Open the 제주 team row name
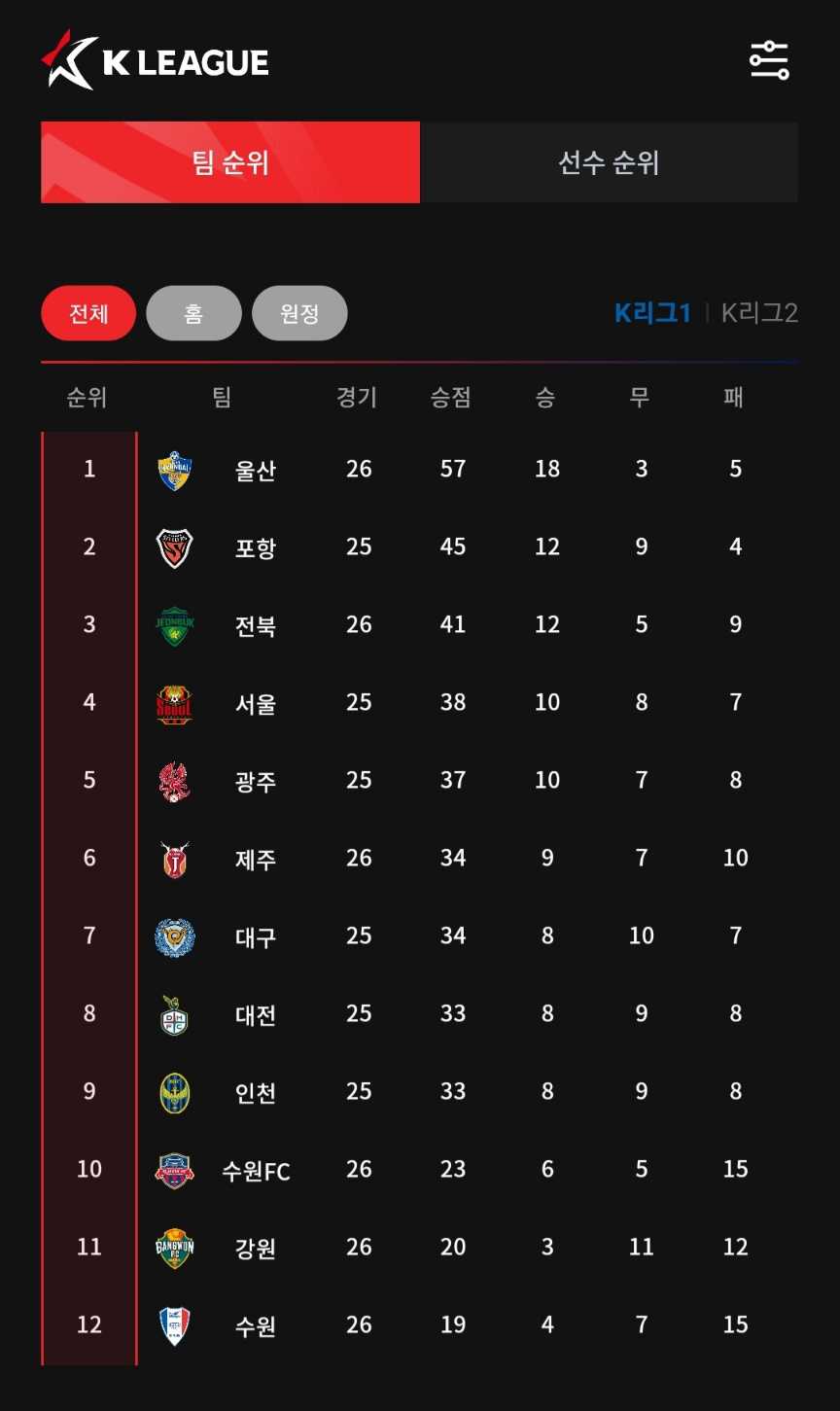 pos(256,860)
